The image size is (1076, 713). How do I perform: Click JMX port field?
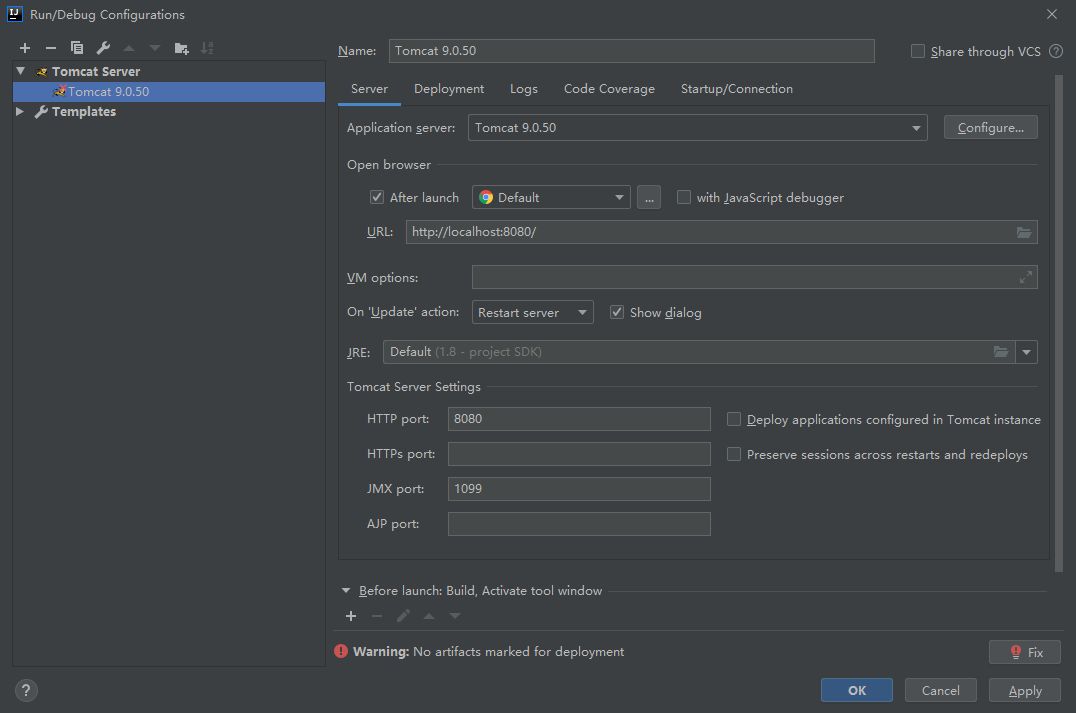(x=579, y=489)
